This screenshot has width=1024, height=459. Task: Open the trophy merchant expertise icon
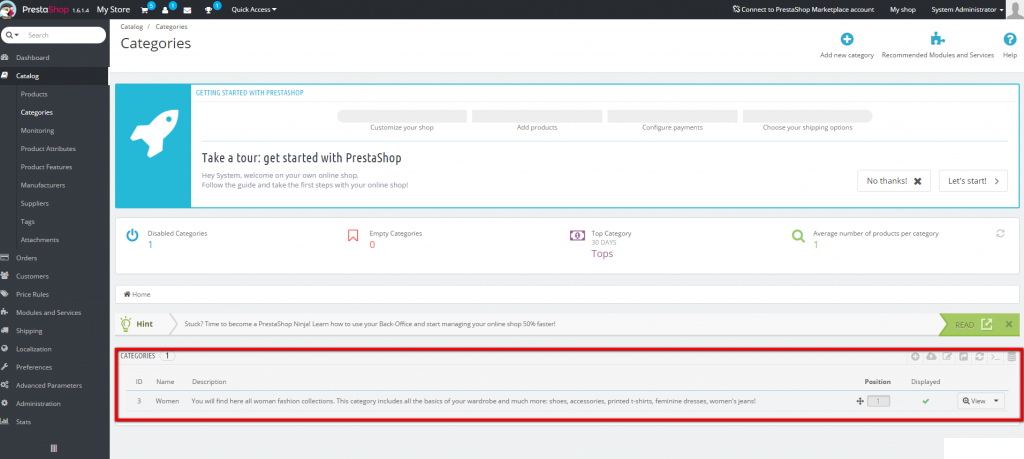(209, 10)
